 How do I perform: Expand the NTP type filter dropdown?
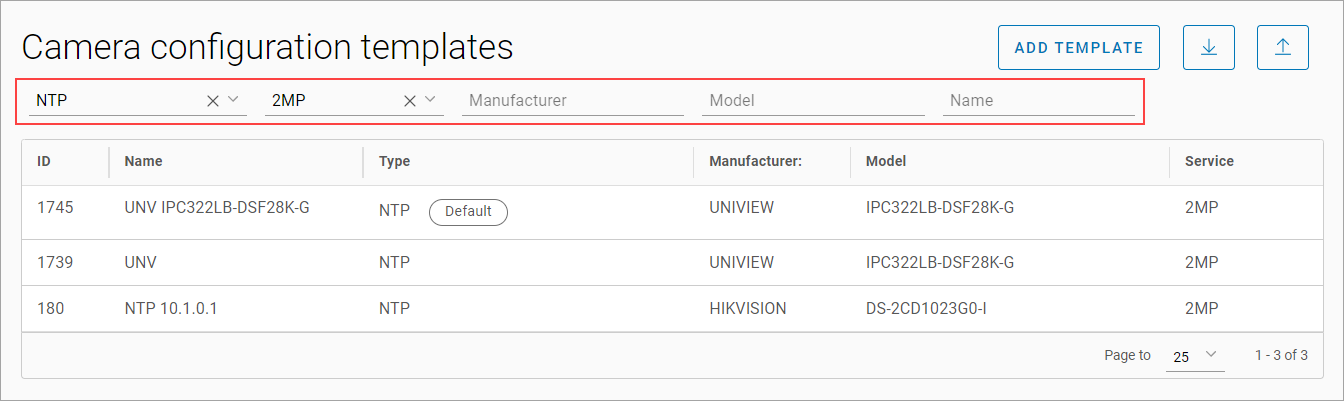pyautogui.click(x=233, y=100)
